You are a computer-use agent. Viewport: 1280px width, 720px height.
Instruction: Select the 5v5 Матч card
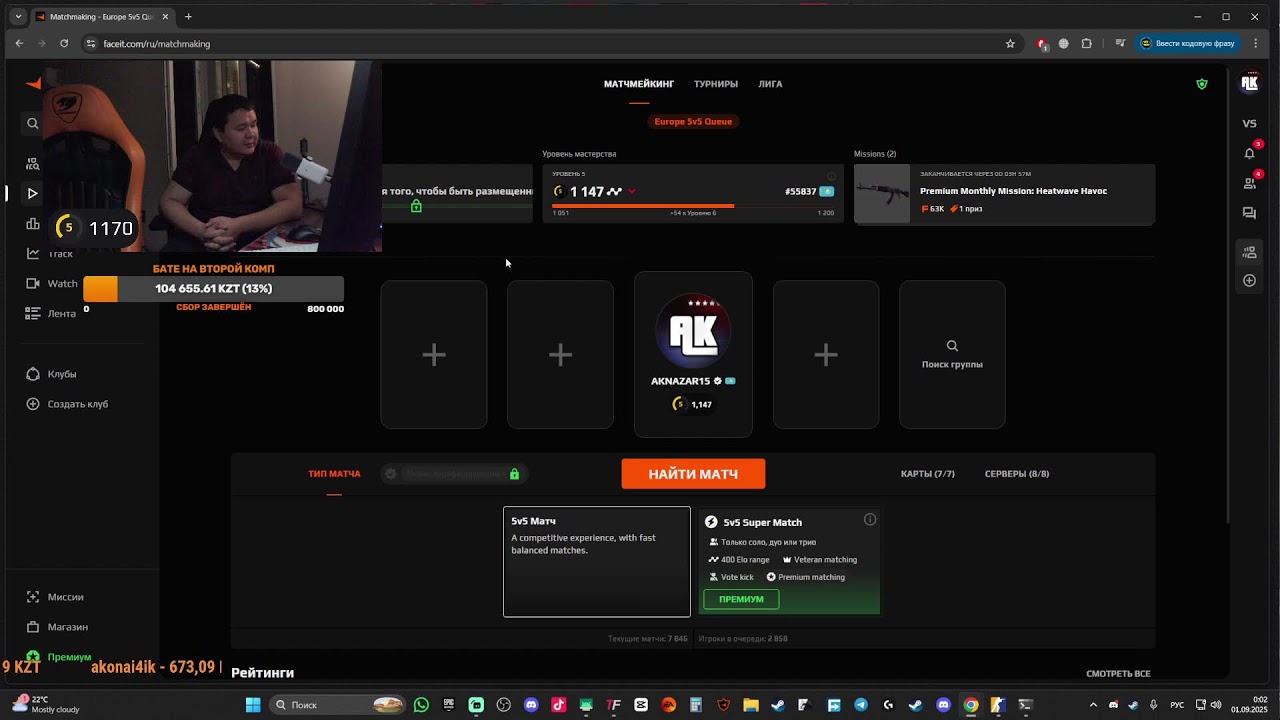(x=597, y=562)
